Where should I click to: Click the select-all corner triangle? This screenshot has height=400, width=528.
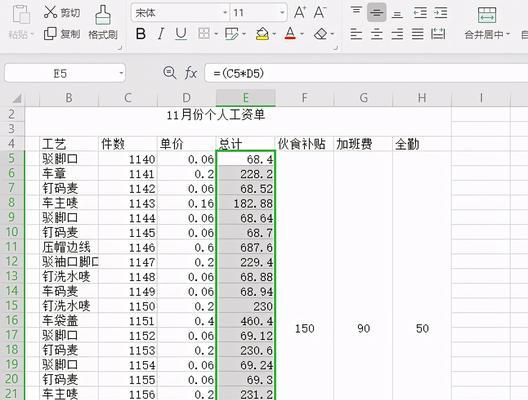click(x=17, y=98)
